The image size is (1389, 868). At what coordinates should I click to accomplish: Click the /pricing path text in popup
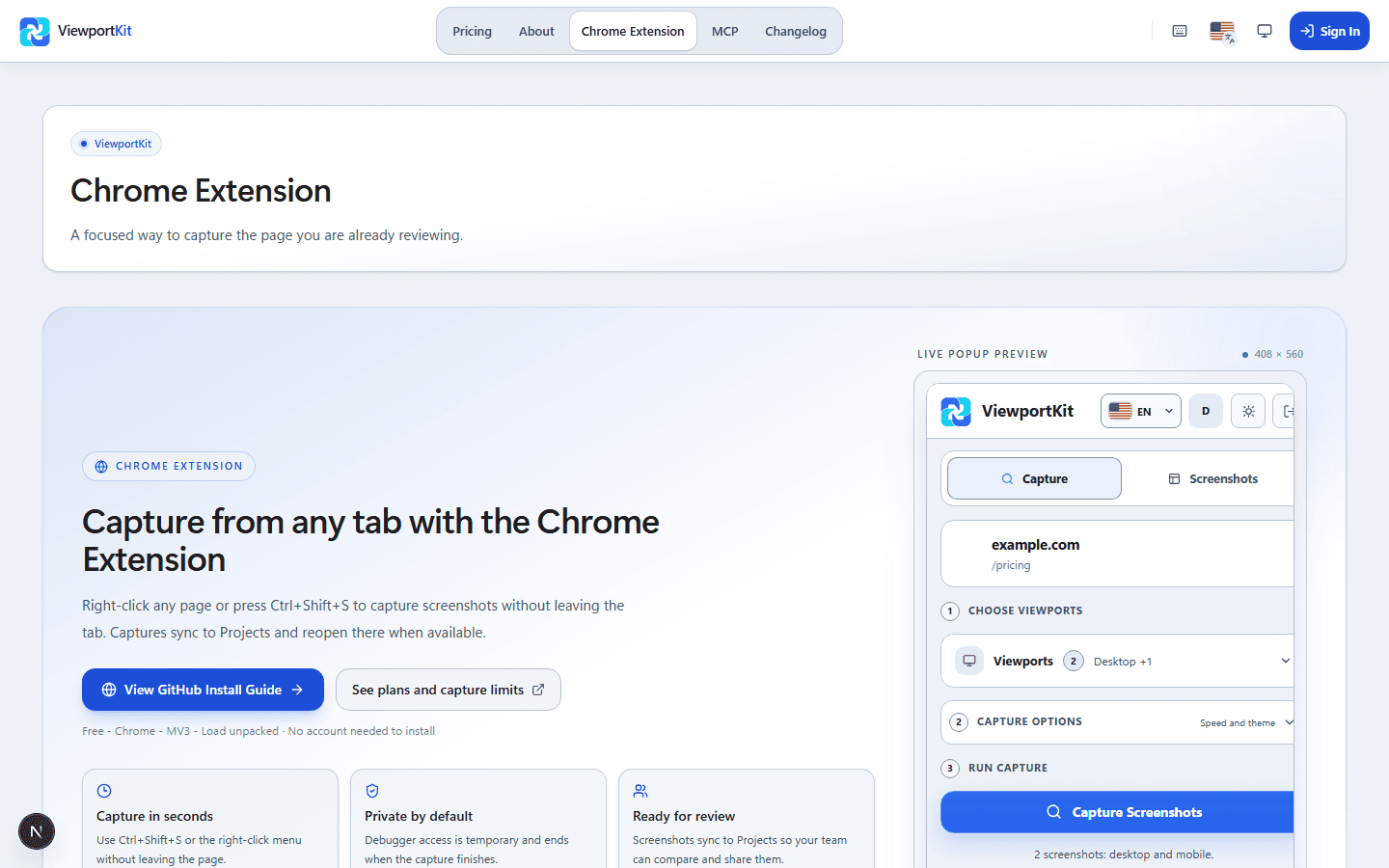(1011, 566)
